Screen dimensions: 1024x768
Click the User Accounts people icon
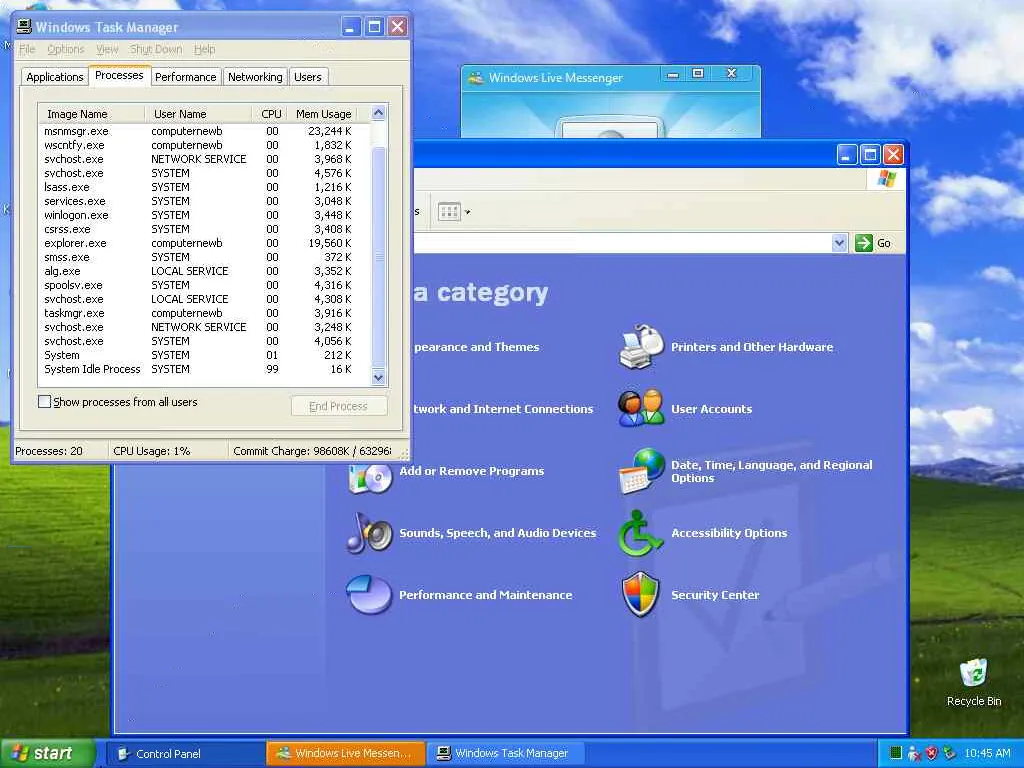(641, 408)
